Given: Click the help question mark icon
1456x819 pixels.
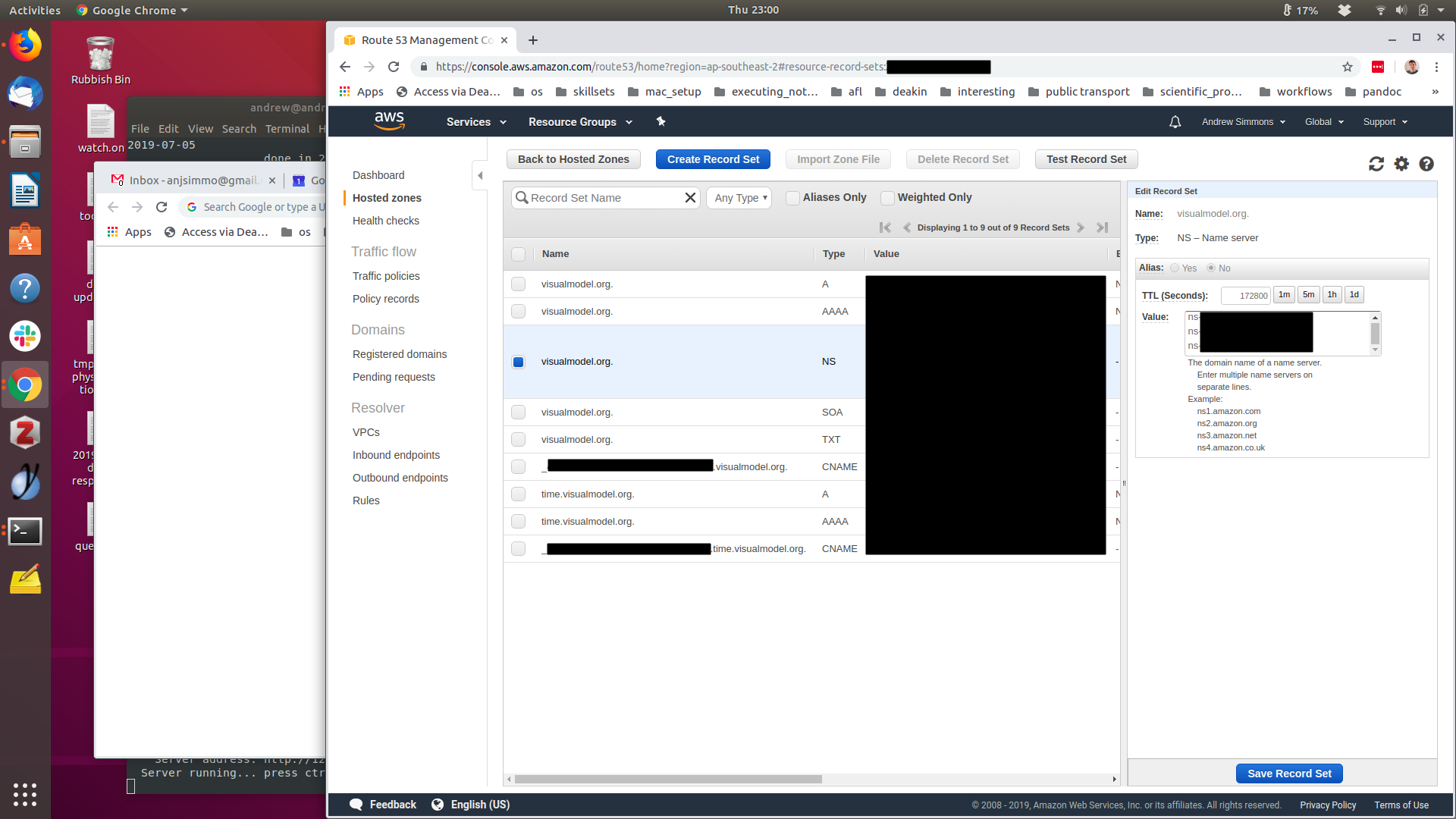Looking at the screenshot, I should tap(1426, 164).
